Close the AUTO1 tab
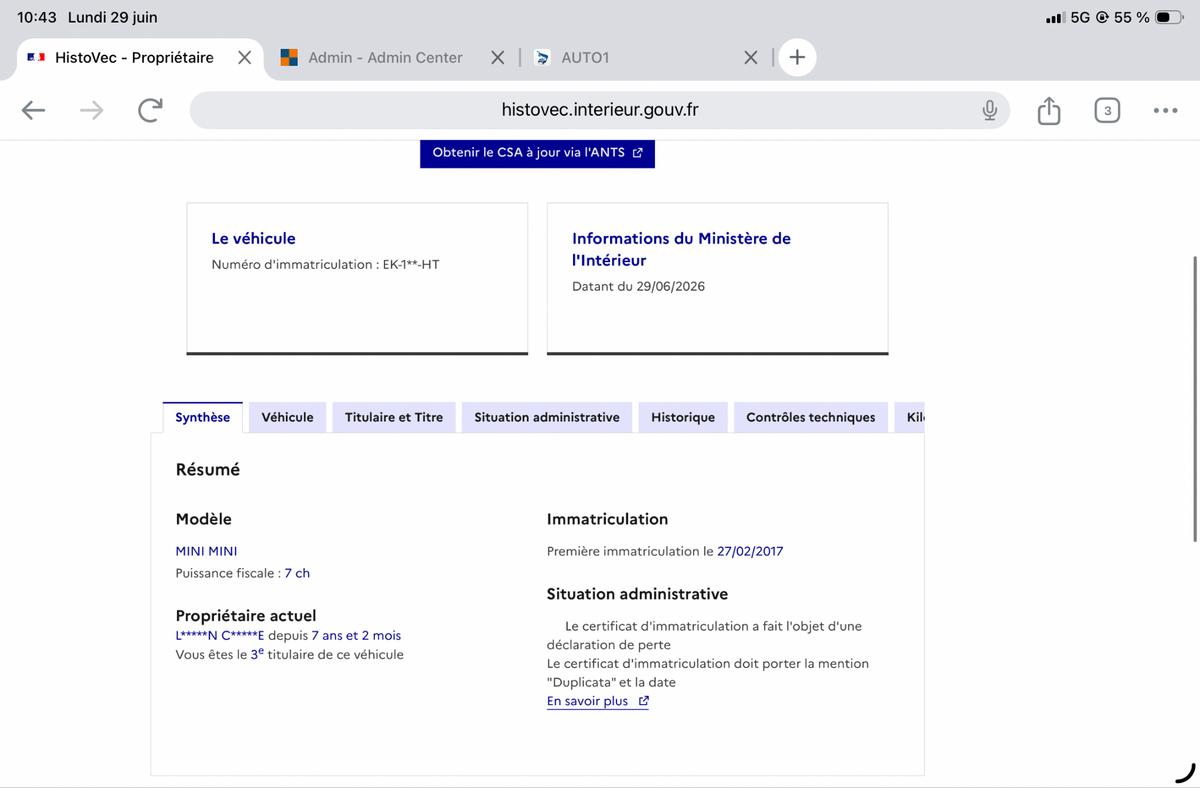 tap(751, 58)
